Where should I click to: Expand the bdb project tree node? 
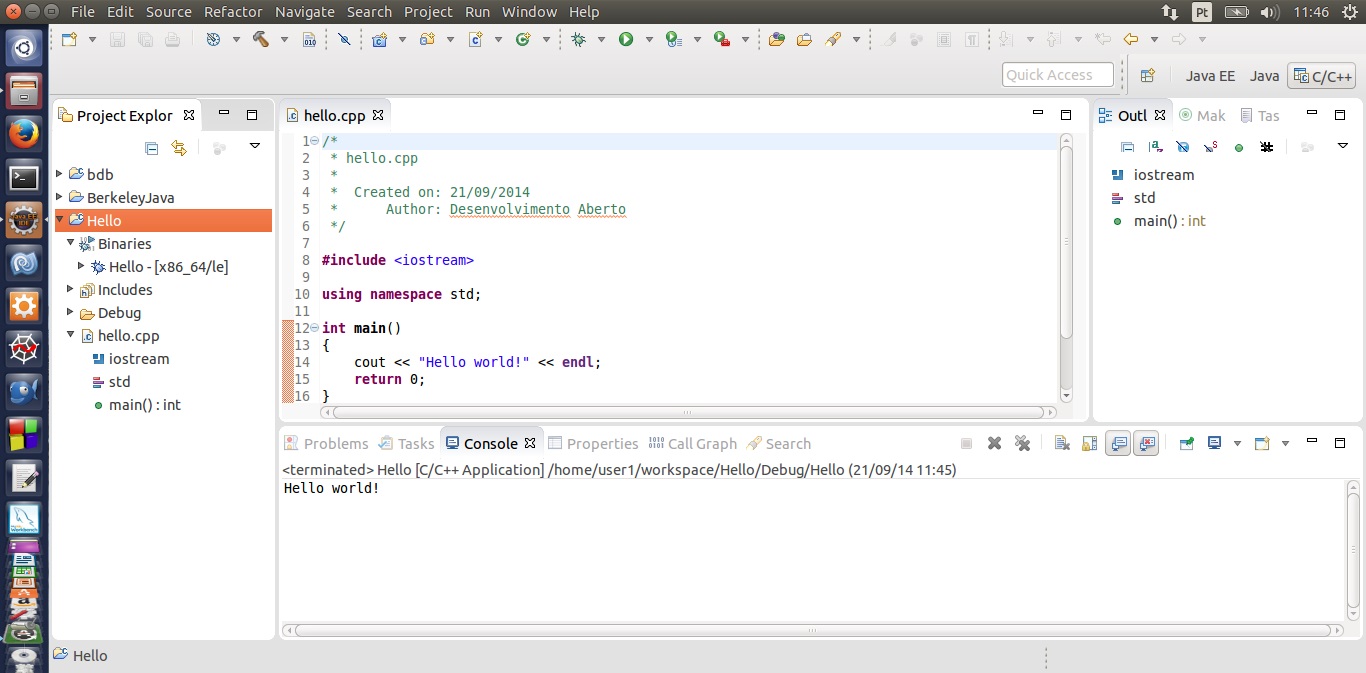pos(60,174)
